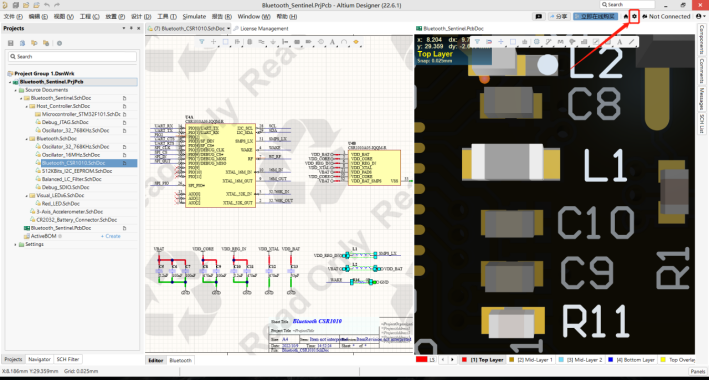709x380 pixels.
Task: Open the notifications chat icon in top bar
Action: [539, 16]
